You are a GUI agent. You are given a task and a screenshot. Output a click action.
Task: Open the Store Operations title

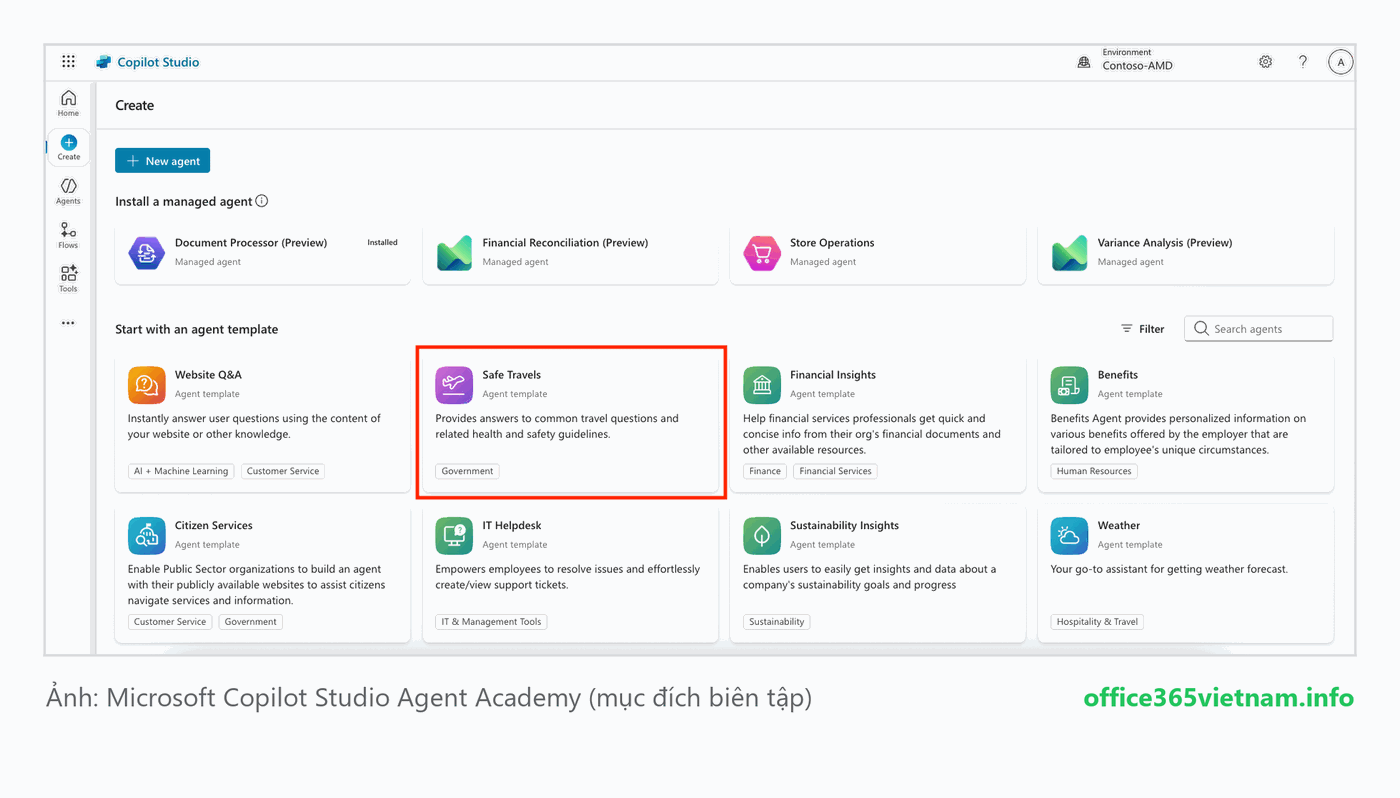pos(832,243)
